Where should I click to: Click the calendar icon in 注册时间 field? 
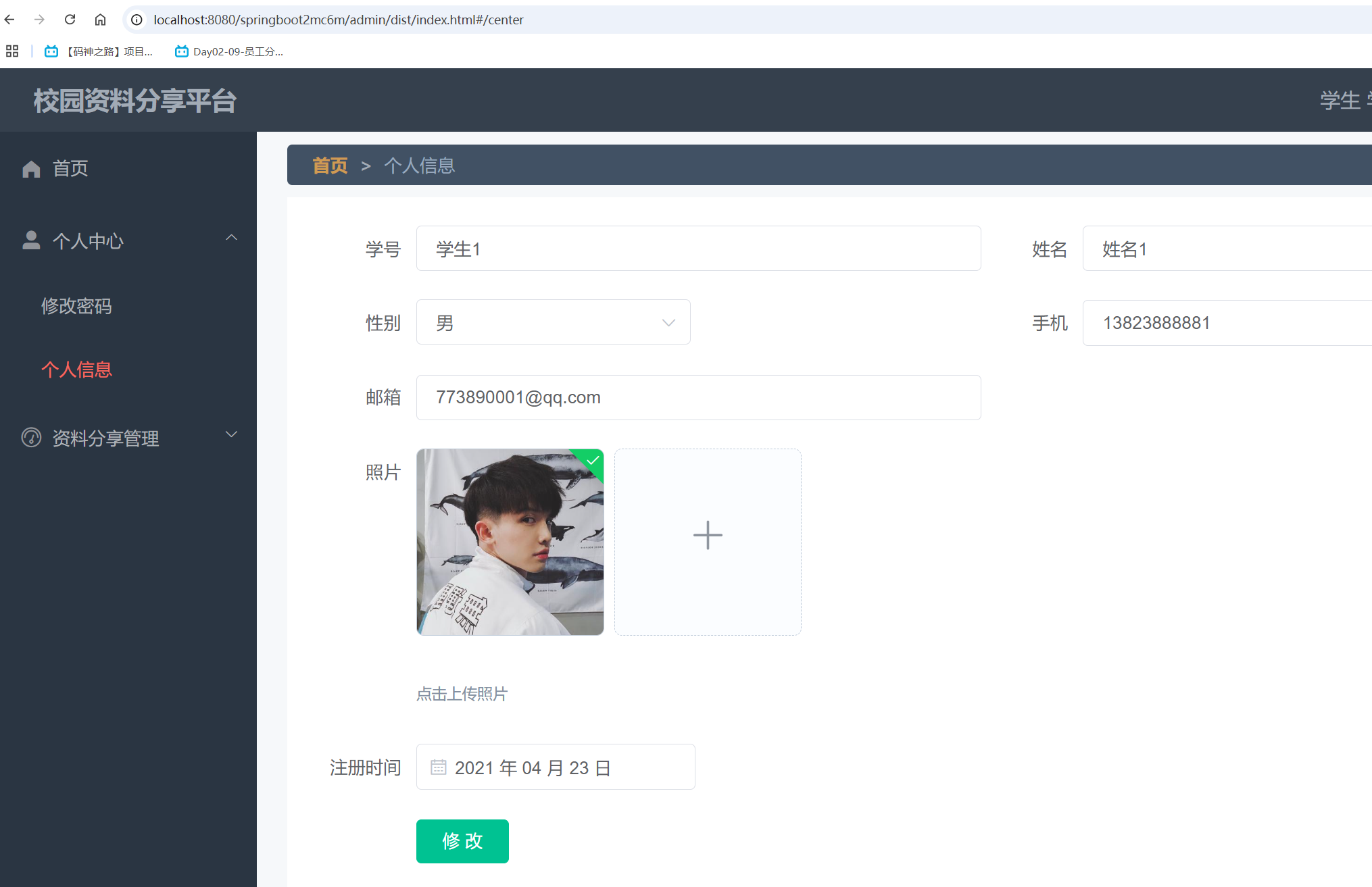click(437, 768)
